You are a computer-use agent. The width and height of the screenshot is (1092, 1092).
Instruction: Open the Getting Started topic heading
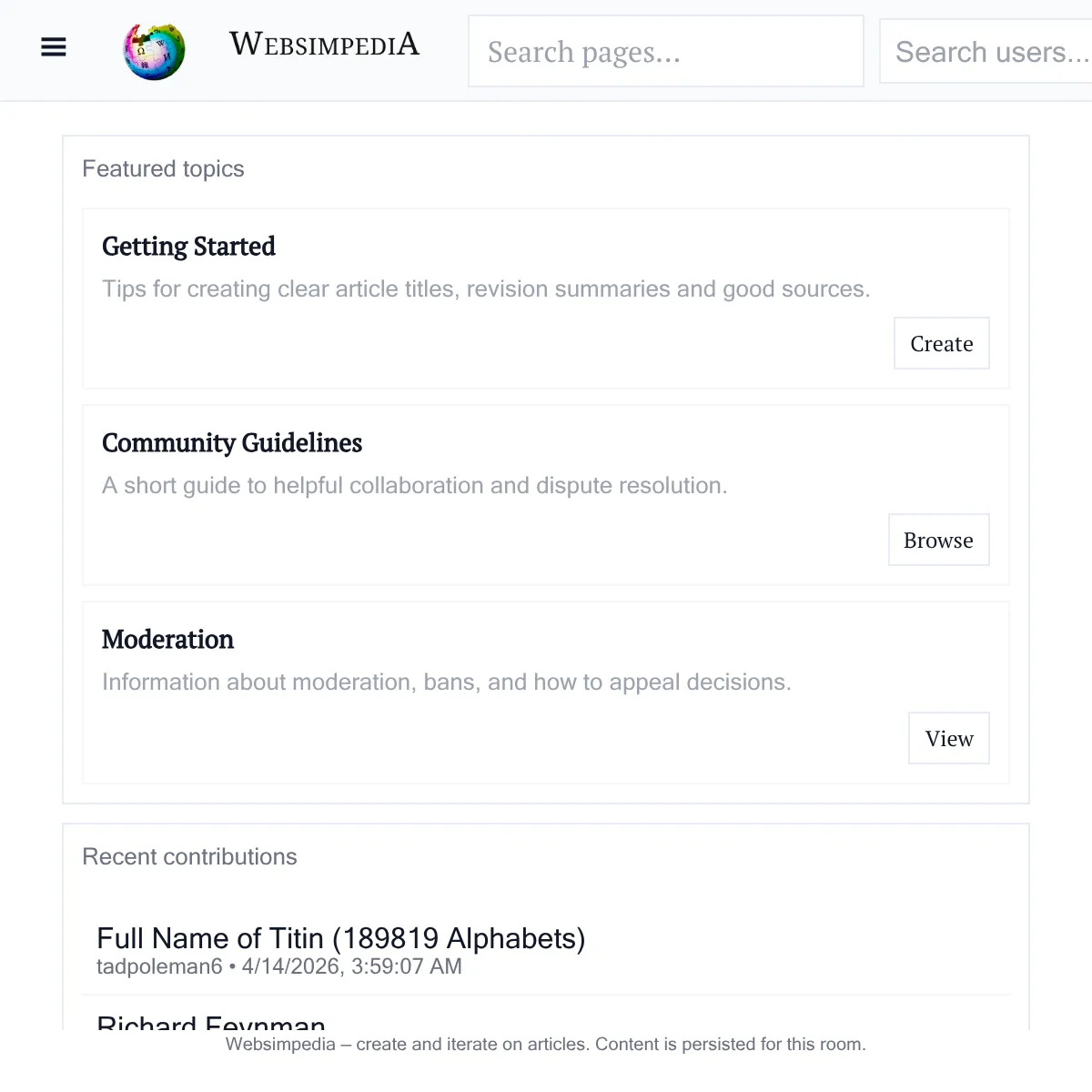click(x=188, y=247)
